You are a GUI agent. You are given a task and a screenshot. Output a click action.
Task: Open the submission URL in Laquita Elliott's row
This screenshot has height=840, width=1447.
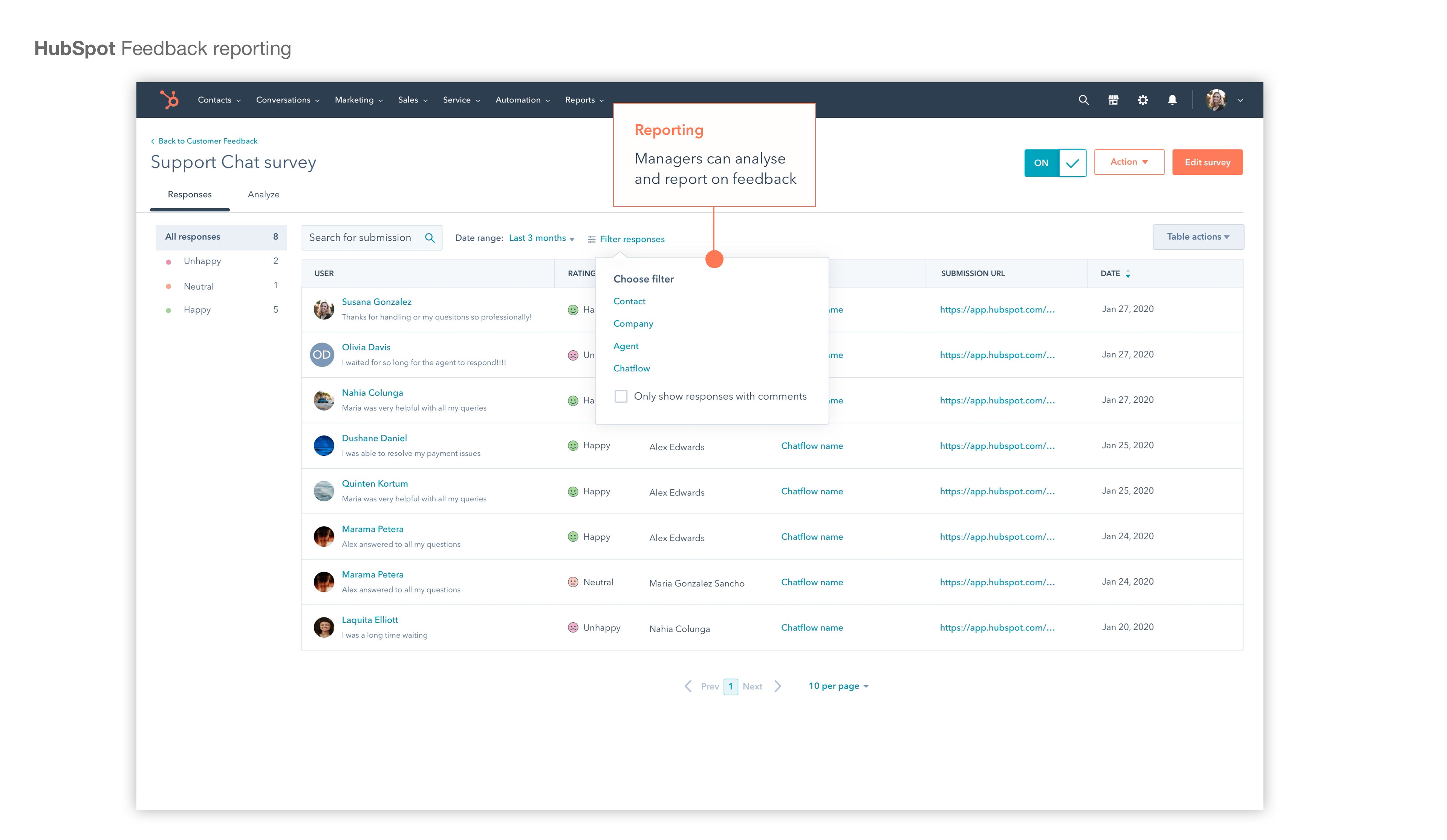pos(997,628)
